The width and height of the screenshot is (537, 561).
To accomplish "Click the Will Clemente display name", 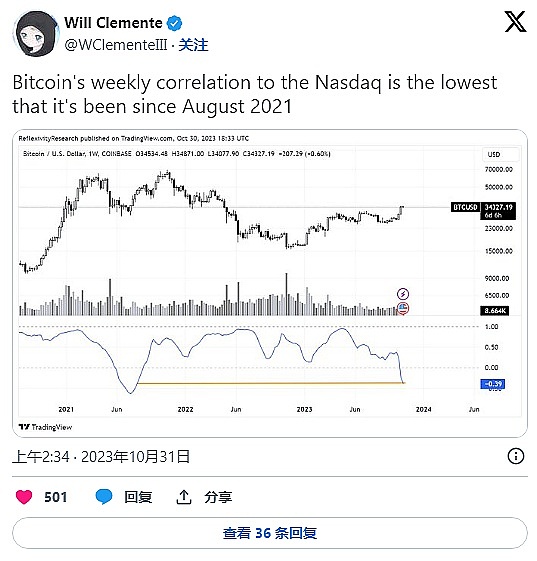I will pyautogui.click(x=113, y=23).
